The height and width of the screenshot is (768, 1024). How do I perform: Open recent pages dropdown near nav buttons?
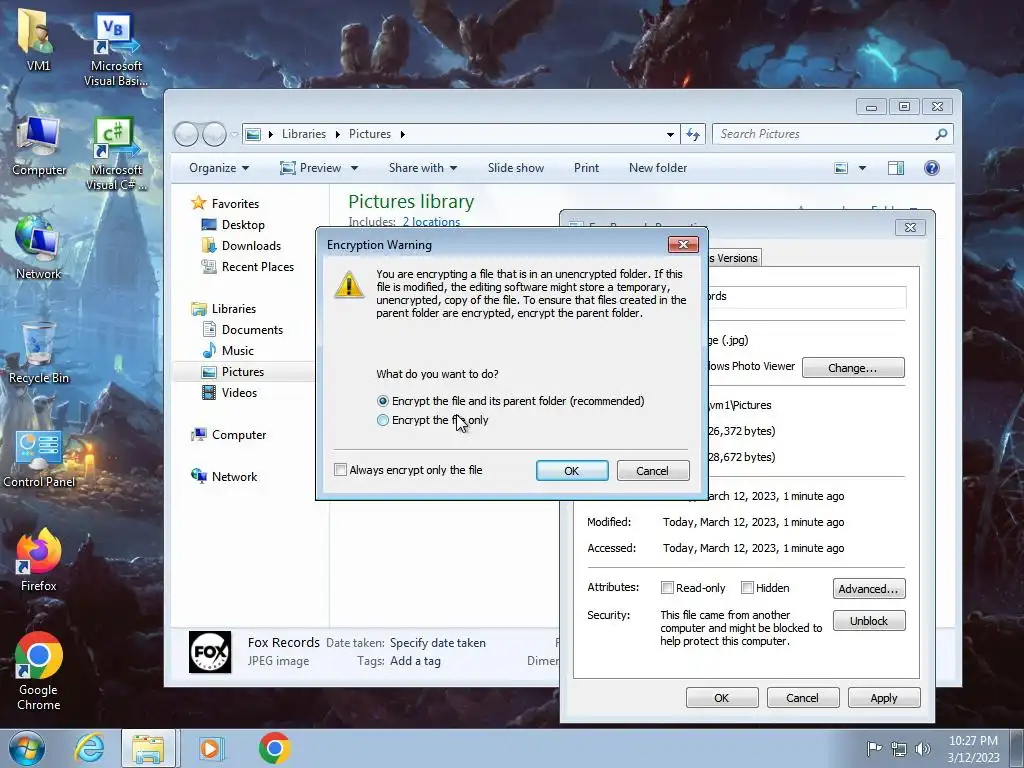tap(234, 135)
